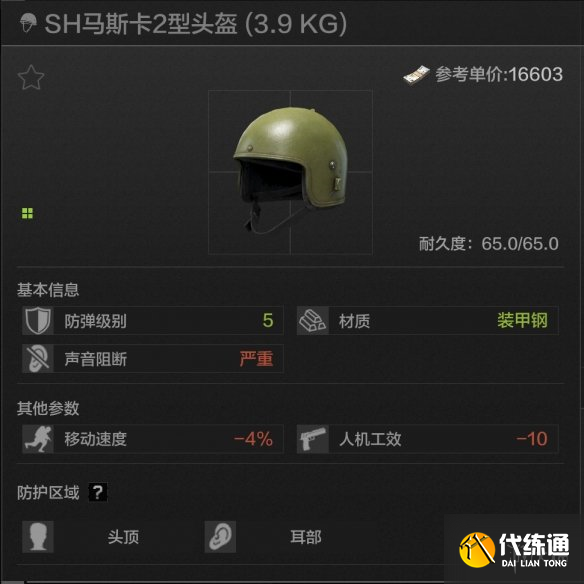Click the green grid size icon

tap(27, 213)
